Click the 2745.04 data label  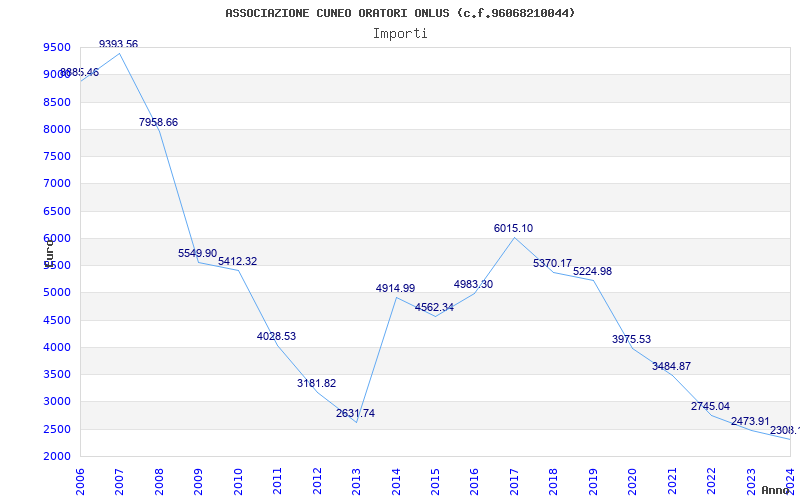pos(710,407)
